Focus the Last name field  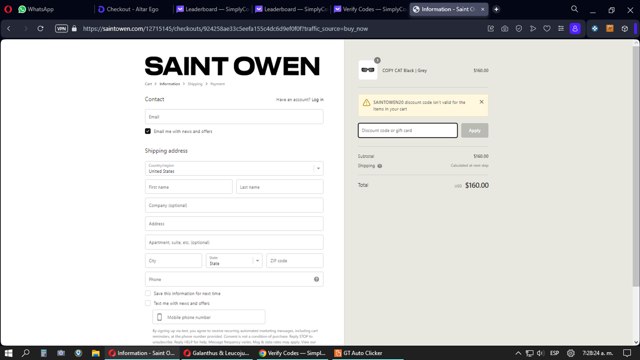[x=280, y=187]
